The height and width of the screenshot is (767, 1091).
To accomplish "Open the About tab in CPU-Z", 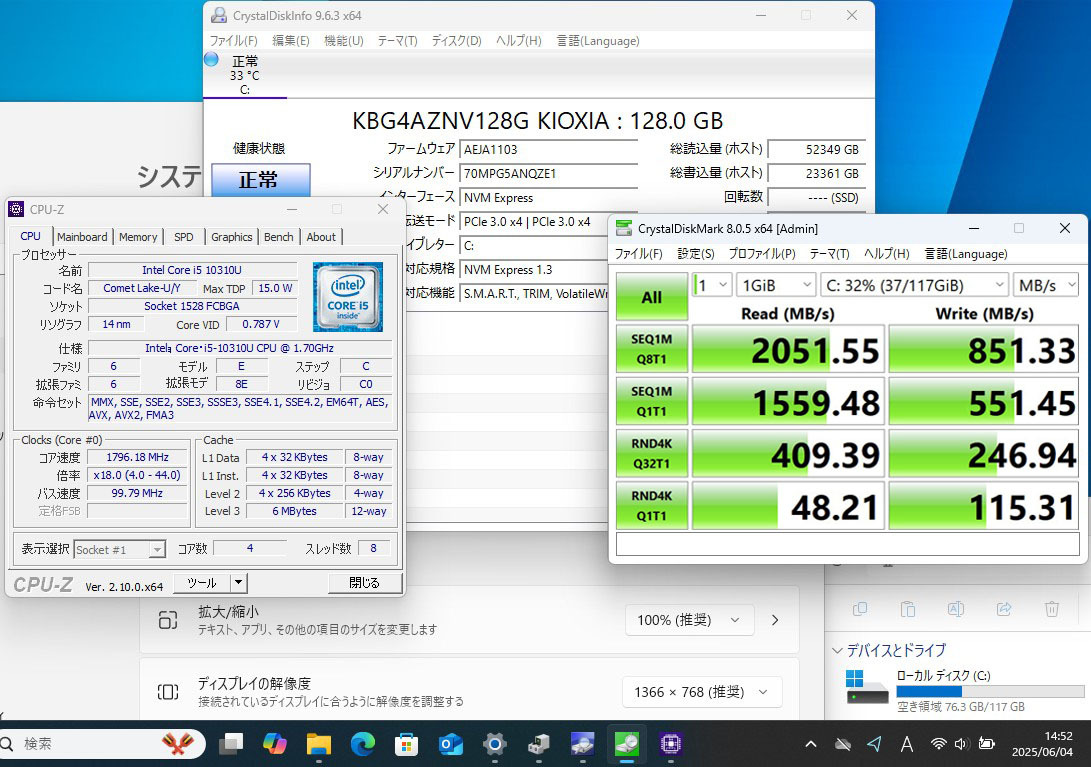I will [x=321, y=237].
